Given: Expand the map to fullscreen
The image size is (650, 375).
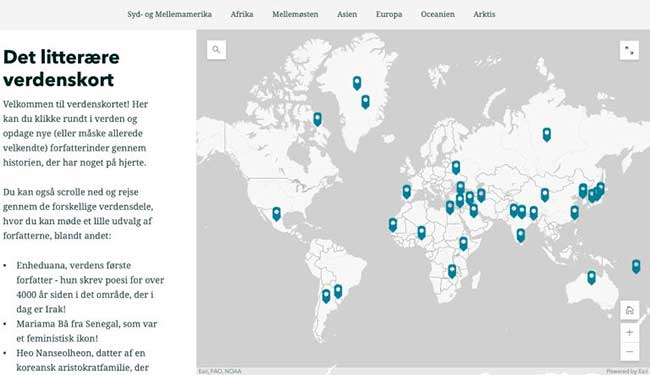Looking at the screenshot, I should pyautogui.click(x=629, y=51).
